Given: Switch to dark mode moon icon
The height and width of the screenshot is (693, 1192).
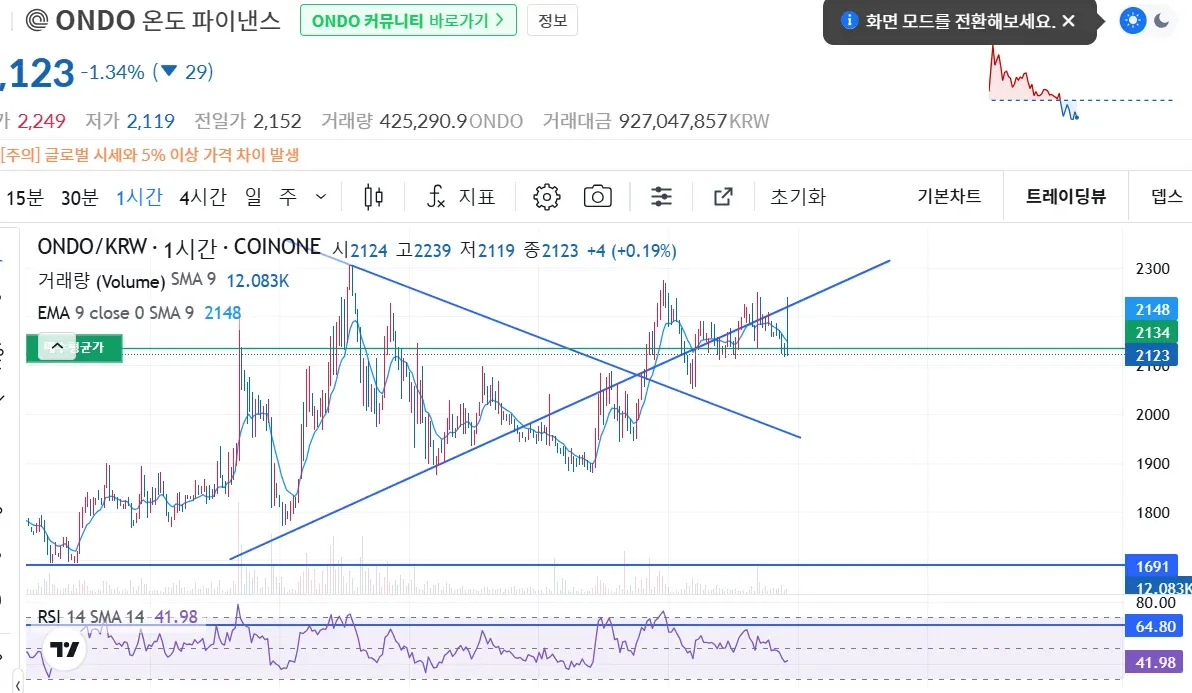Looking at the screenshot, I should pyautogui.click(x=1162, y=21).
